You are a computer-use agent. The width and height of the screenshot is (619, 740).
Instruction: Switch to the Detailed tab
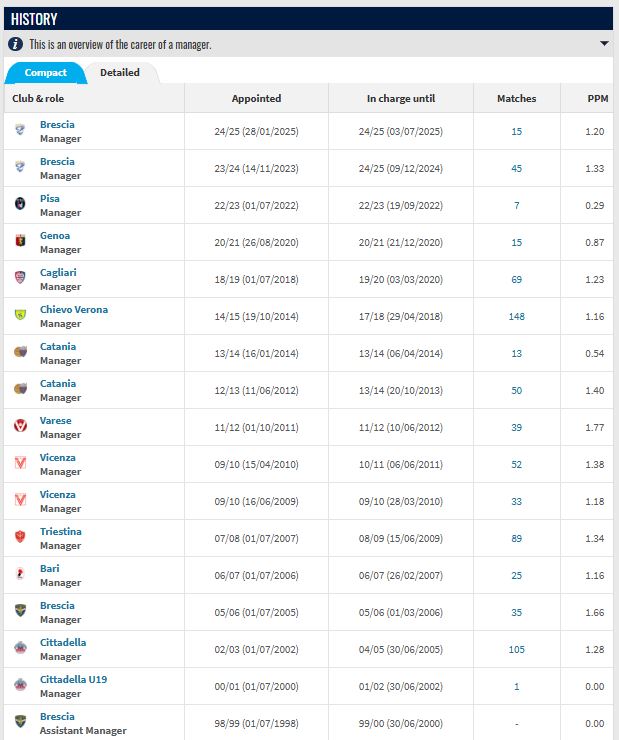point(120,73)
